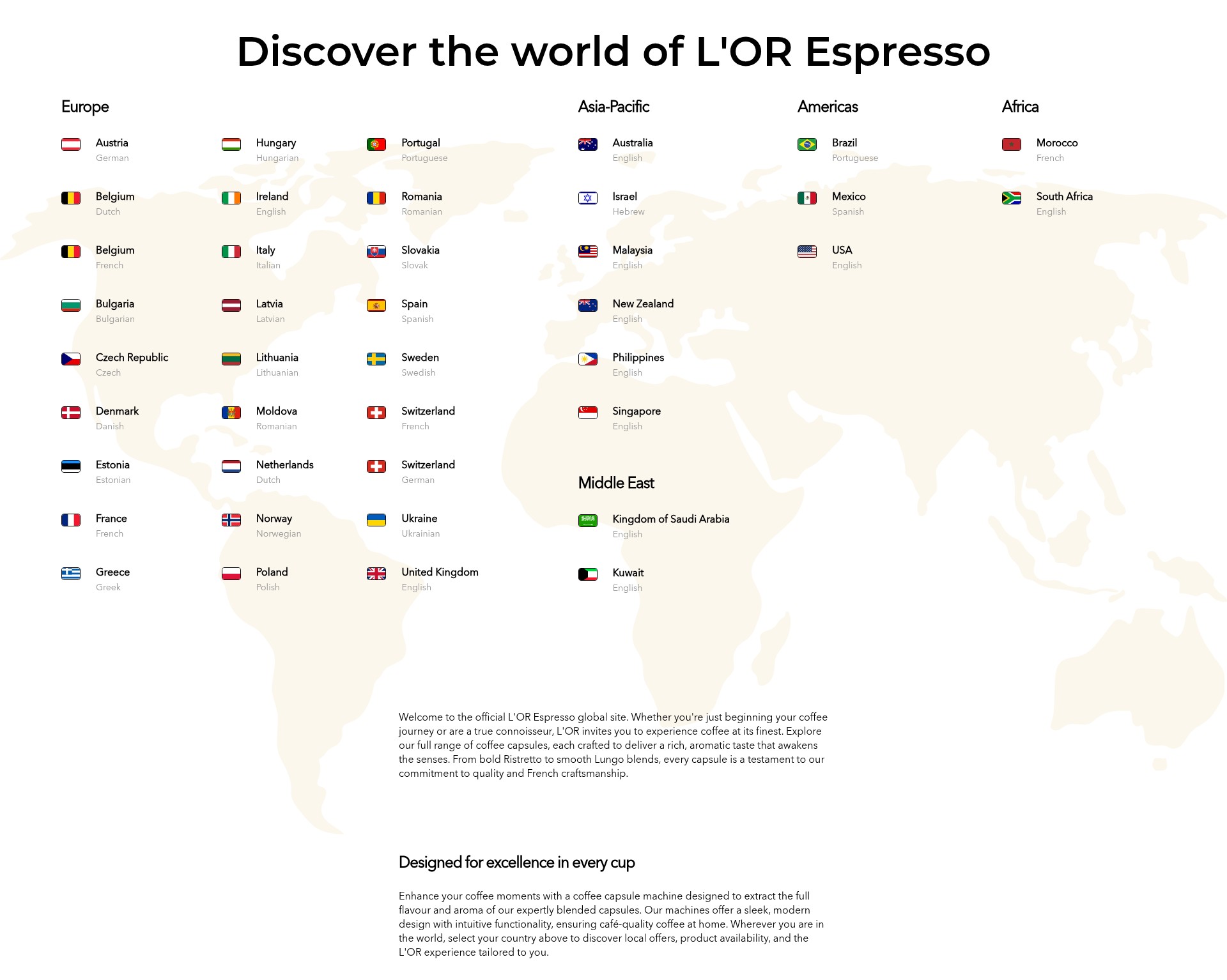Click the Israel flag icon
This screenshot has width=1227, height=980.
588,198
